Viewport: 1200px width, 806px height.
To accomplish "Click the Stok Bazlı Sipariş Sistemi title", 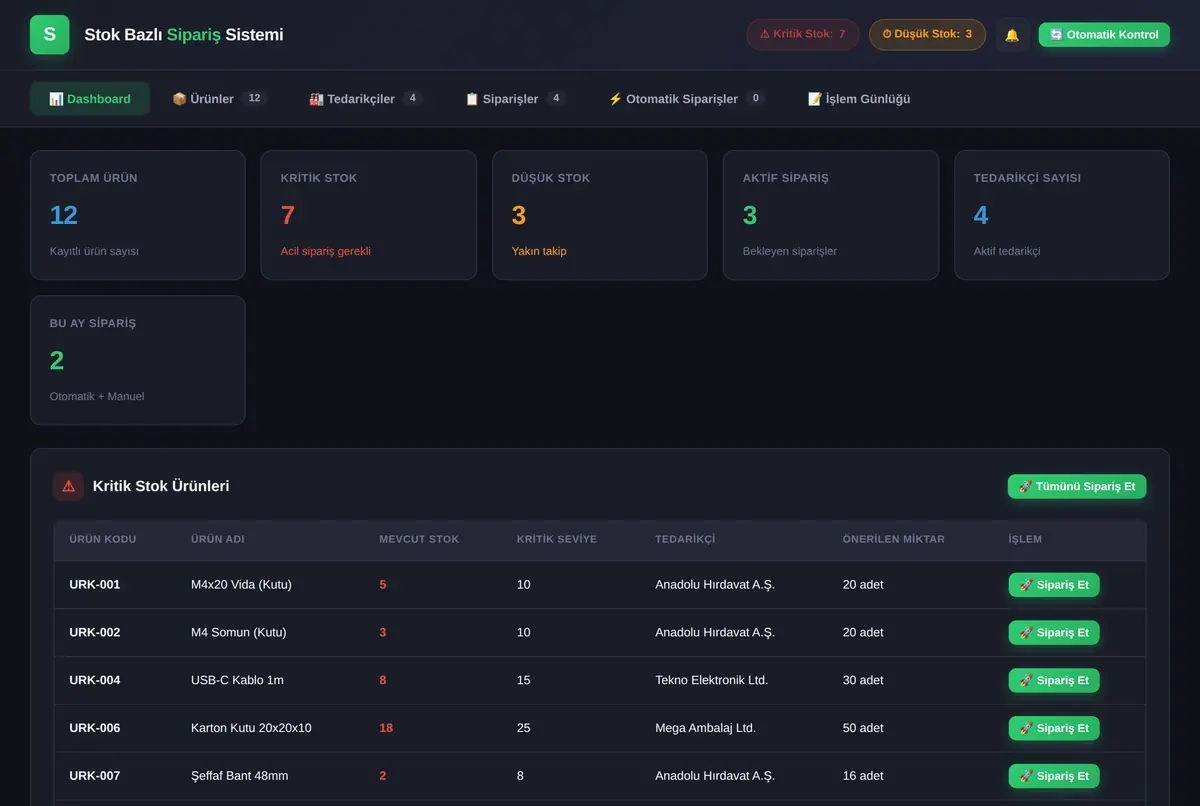I will pos(184,35).
